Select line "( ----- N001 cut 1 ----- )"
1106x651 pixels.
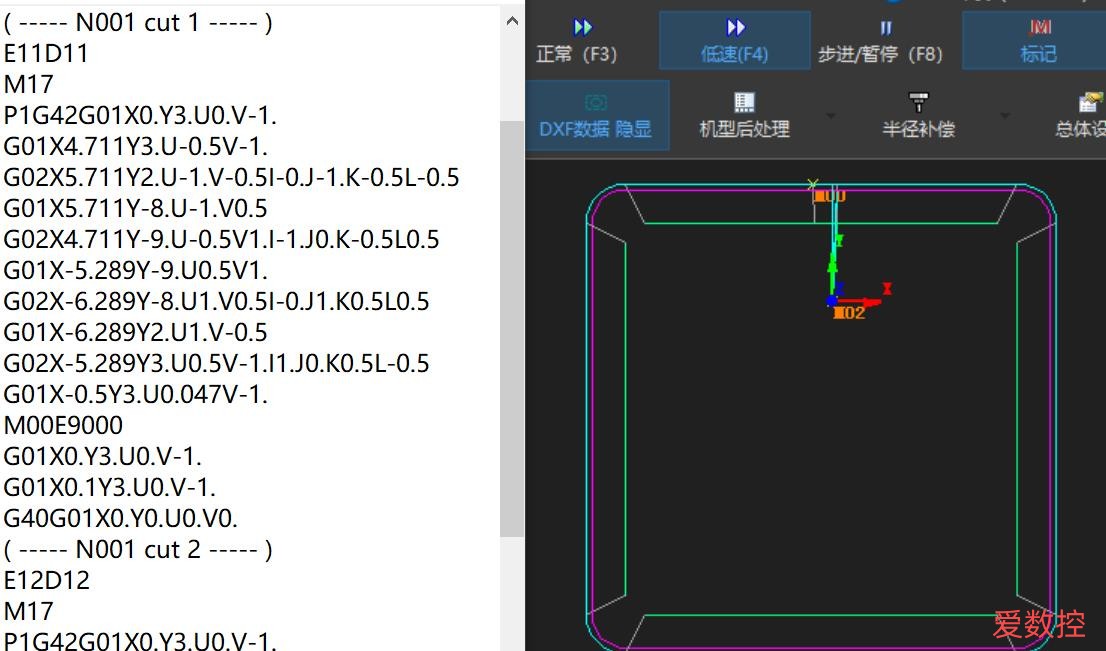point(138,23)
